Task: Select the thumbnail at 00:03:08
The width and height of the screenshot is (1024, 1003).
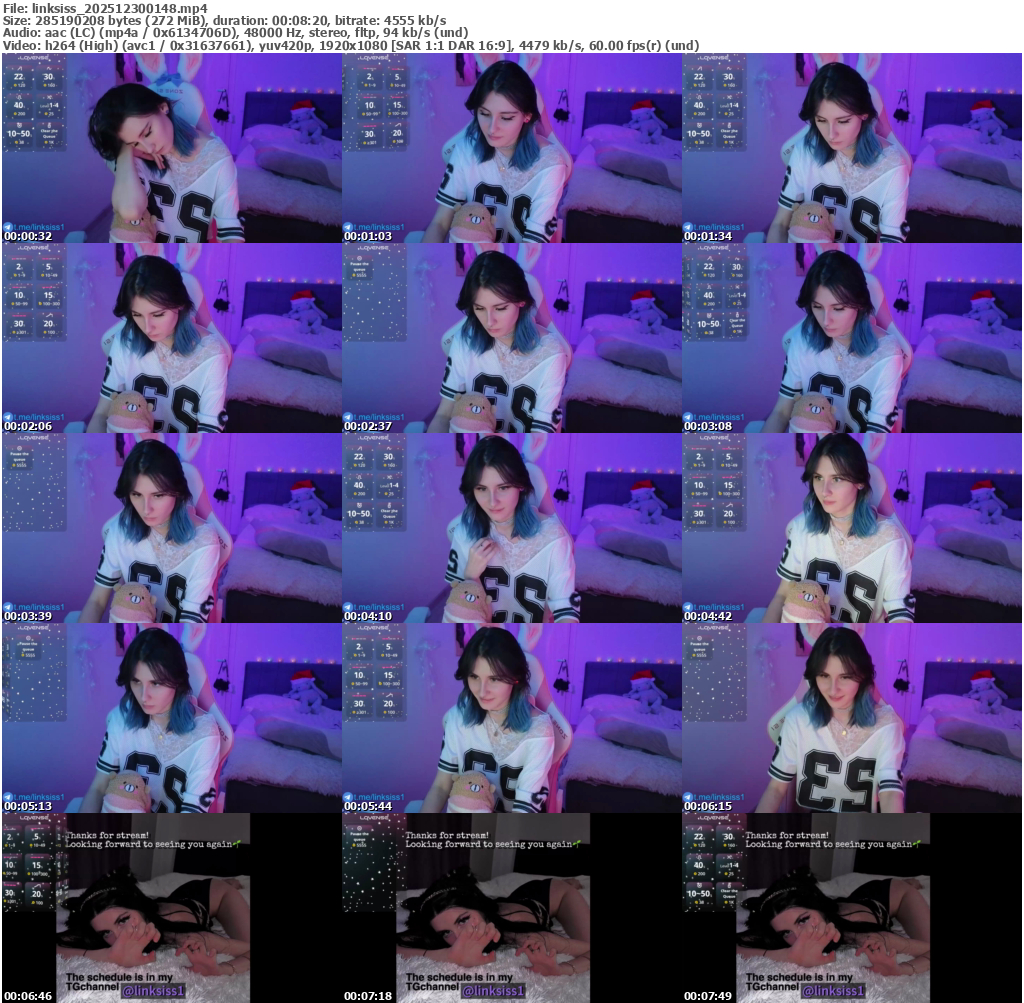Action: coord(852,338)
